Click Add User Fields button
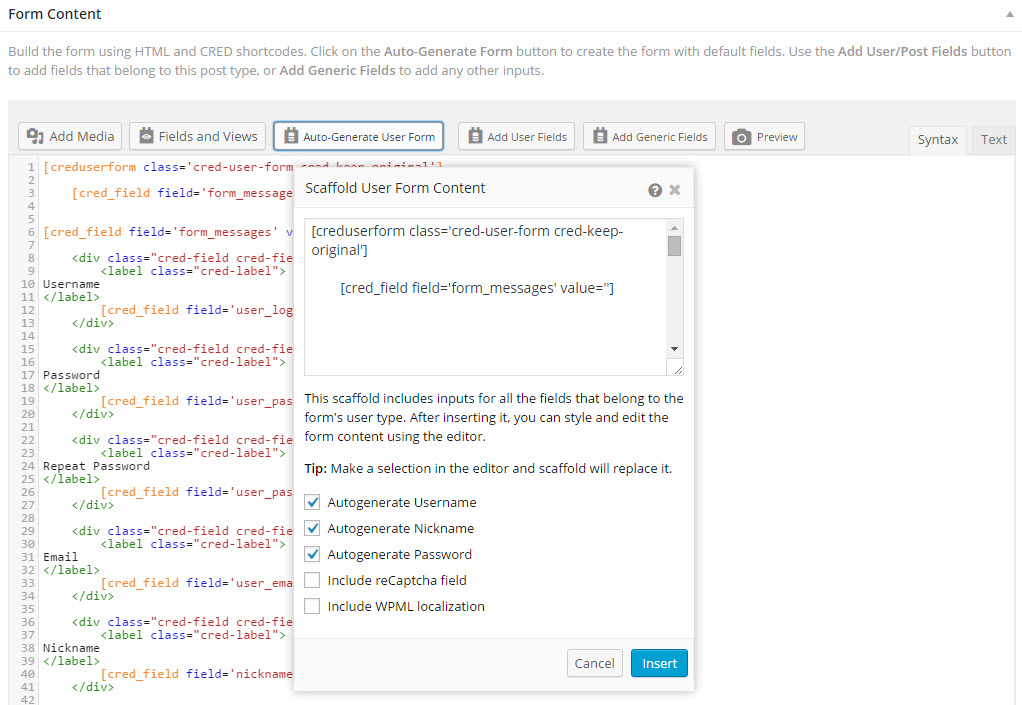Screen dimensions: 1022x705 point(517,136)
